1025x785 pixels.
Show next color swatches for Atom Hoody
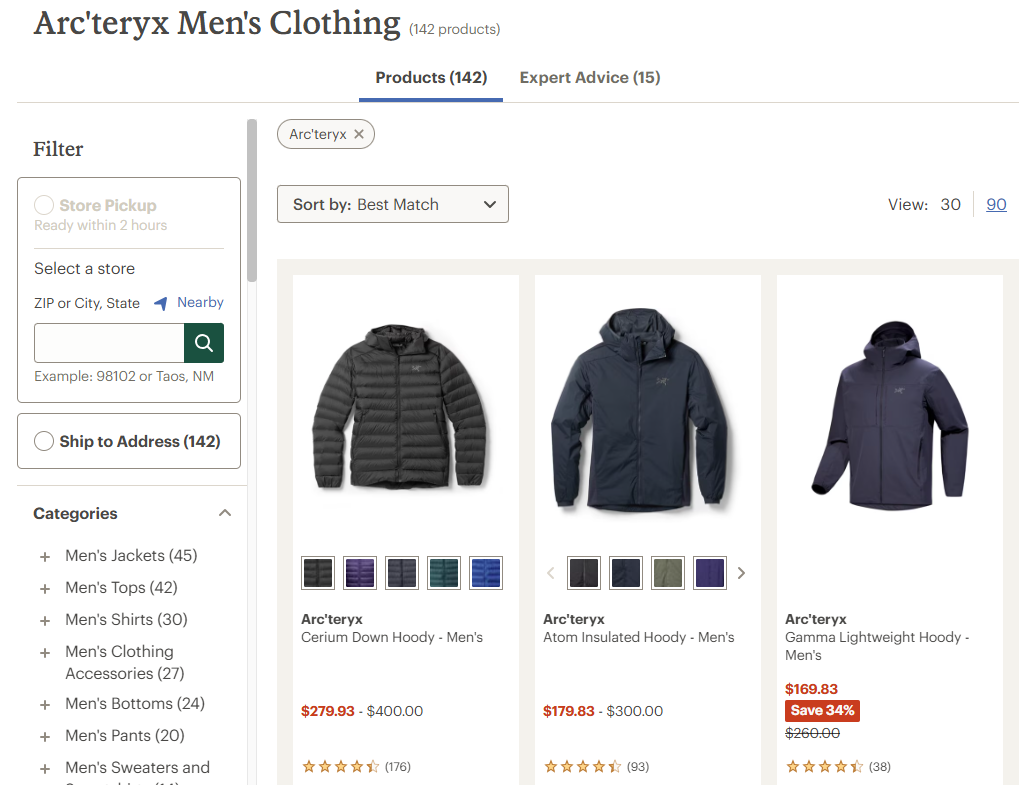741,573
